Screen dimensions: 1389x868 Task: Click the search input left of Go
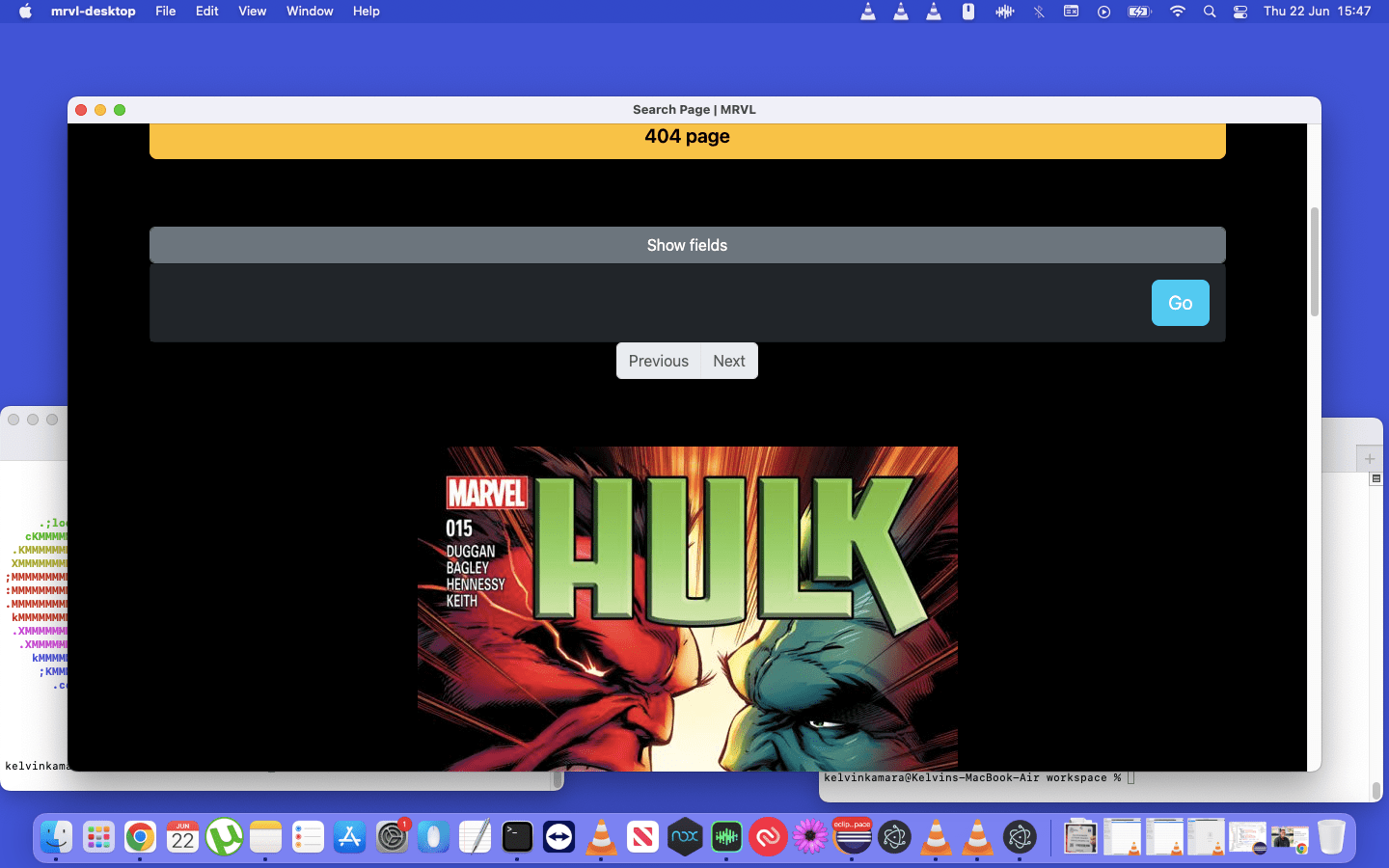(x=652, y=303)
